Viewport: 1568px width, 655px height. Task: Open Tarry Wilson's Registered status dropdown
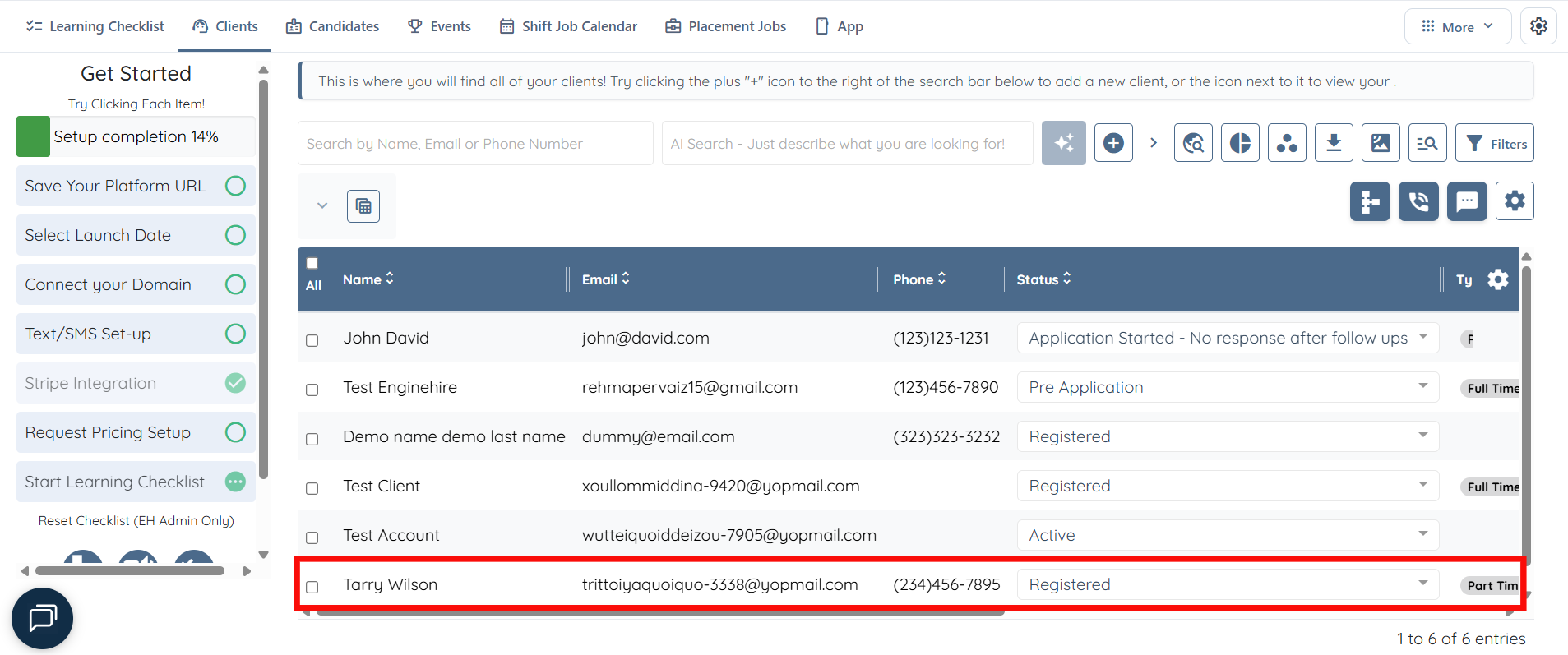coord(1228,584)
